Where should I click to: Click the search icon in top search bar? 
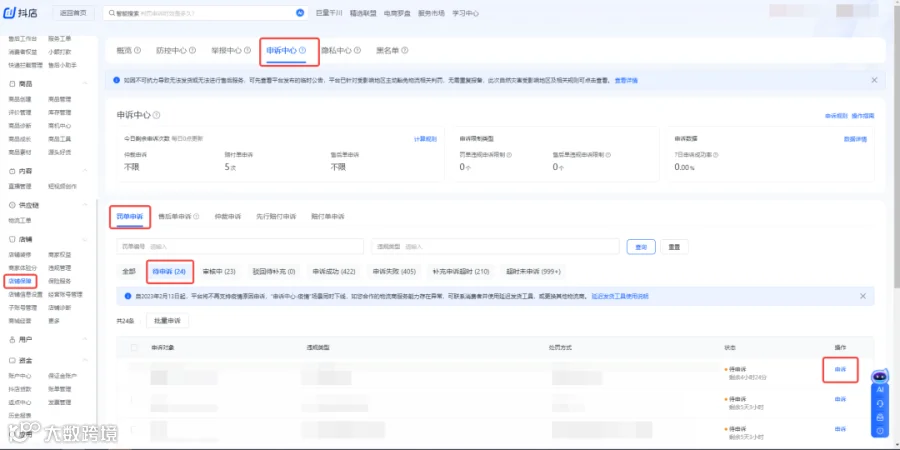(x=111, y=13)
